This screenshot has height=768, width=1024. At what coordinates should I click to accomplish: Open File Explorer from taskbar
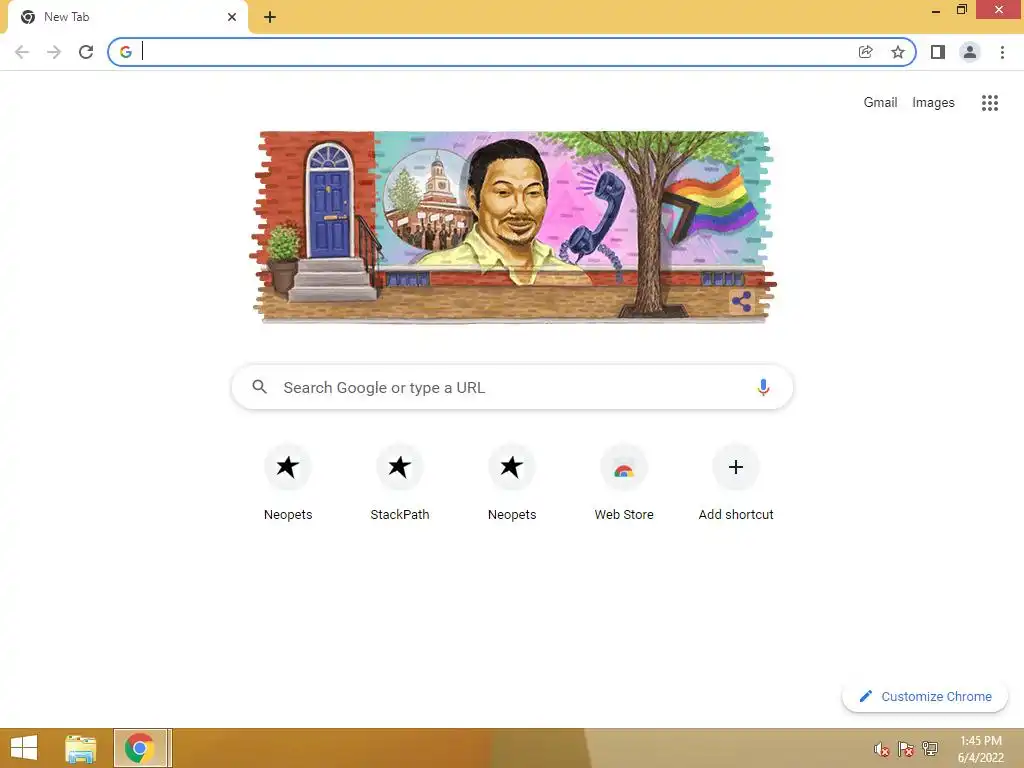click(x=80, y=748)
